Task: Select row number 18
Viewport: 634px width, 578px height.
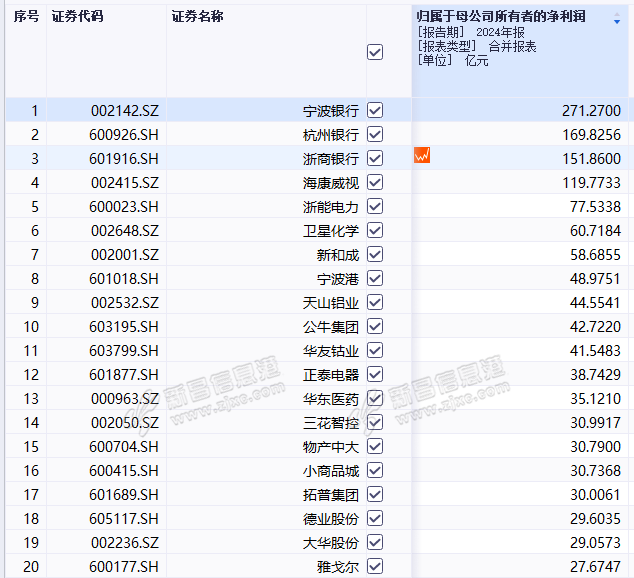Action: (x=31, y=519)
